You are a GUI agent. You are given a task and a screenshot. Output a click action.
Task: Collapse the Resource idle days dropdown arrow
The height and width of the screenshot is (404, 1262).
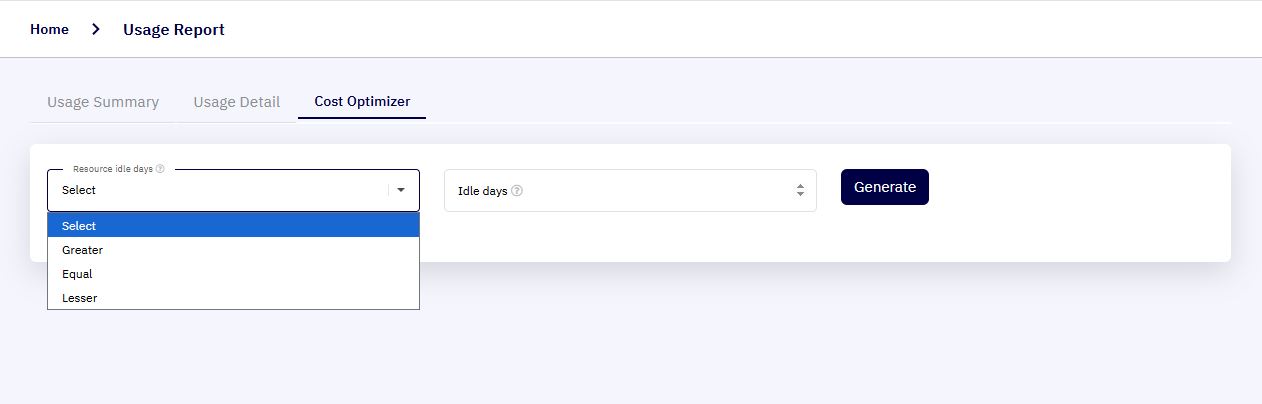[401, 190]
